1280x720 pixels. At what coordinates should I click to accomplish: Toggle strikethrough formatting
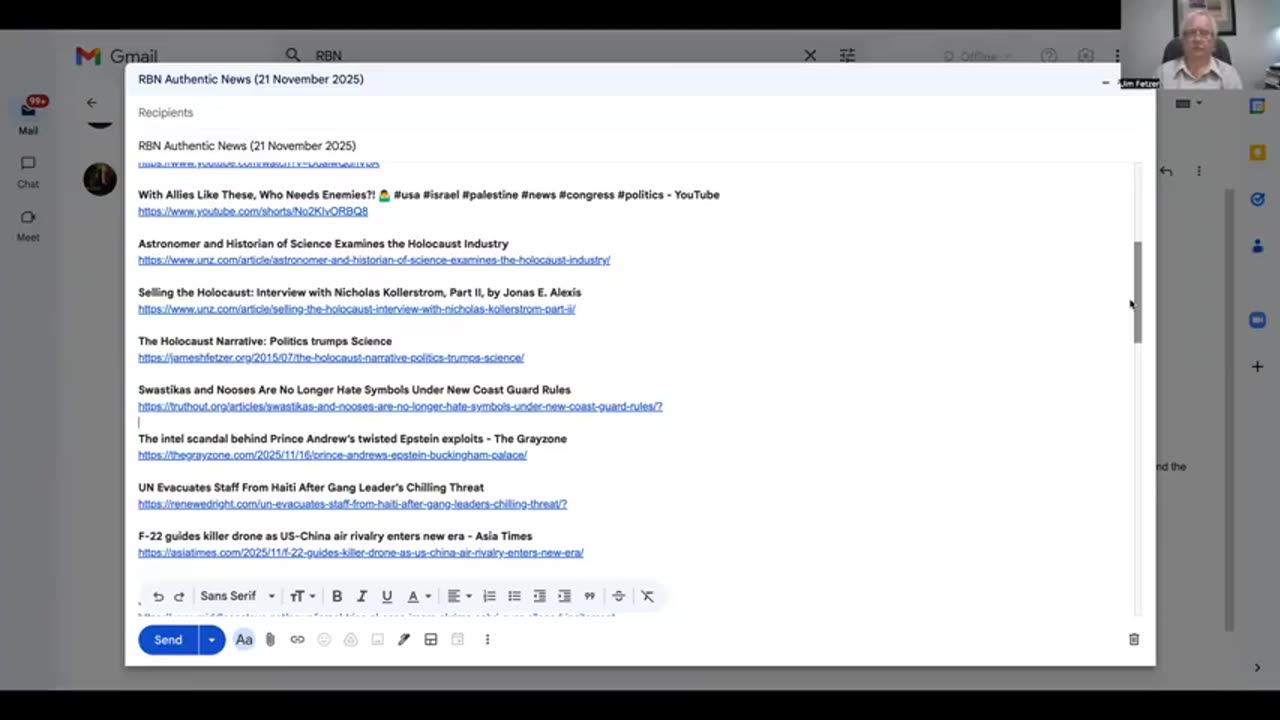(618, 596)
